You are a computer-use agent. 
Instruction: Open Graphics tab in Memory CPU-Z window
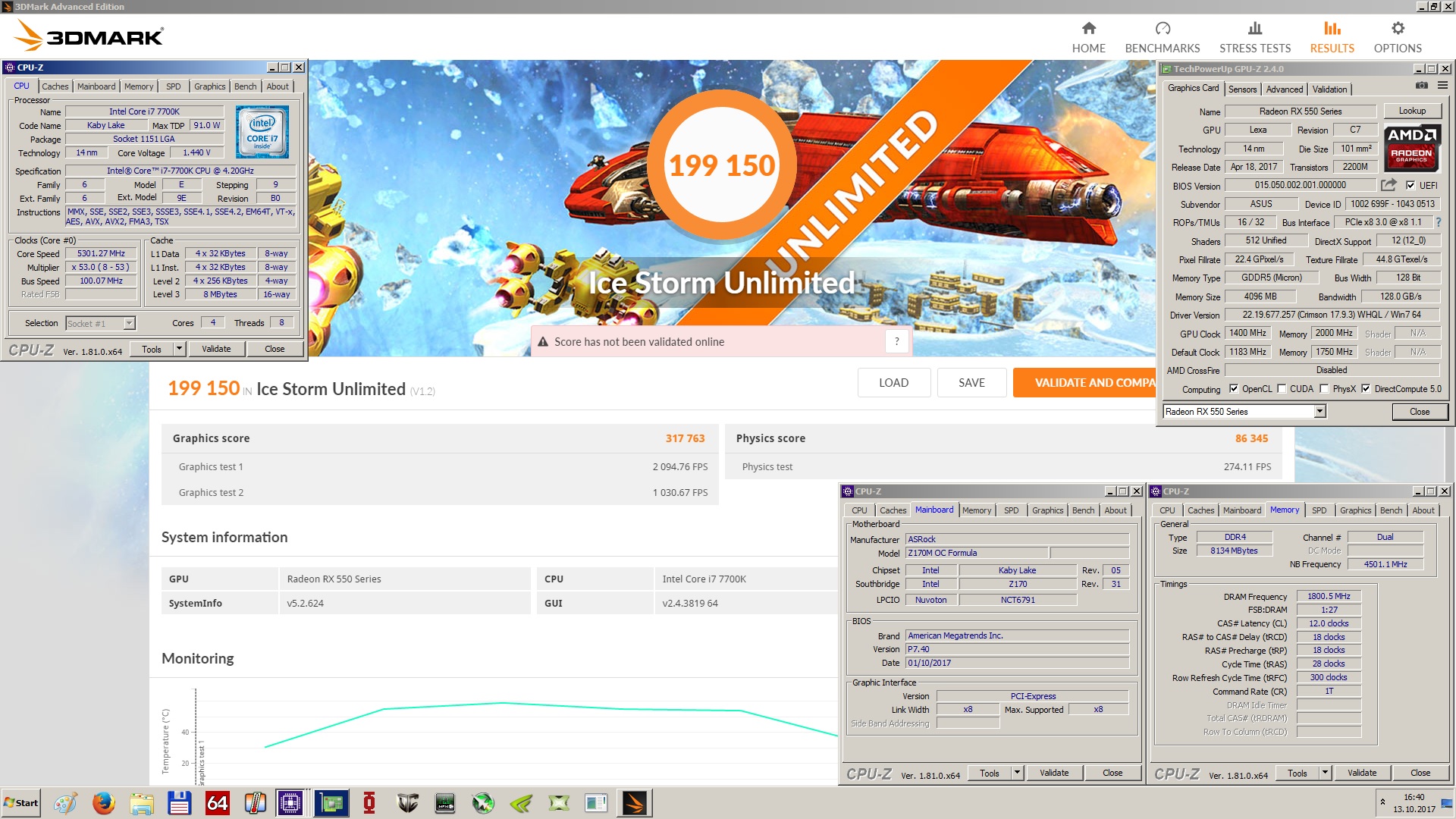tap(1355, 510)
